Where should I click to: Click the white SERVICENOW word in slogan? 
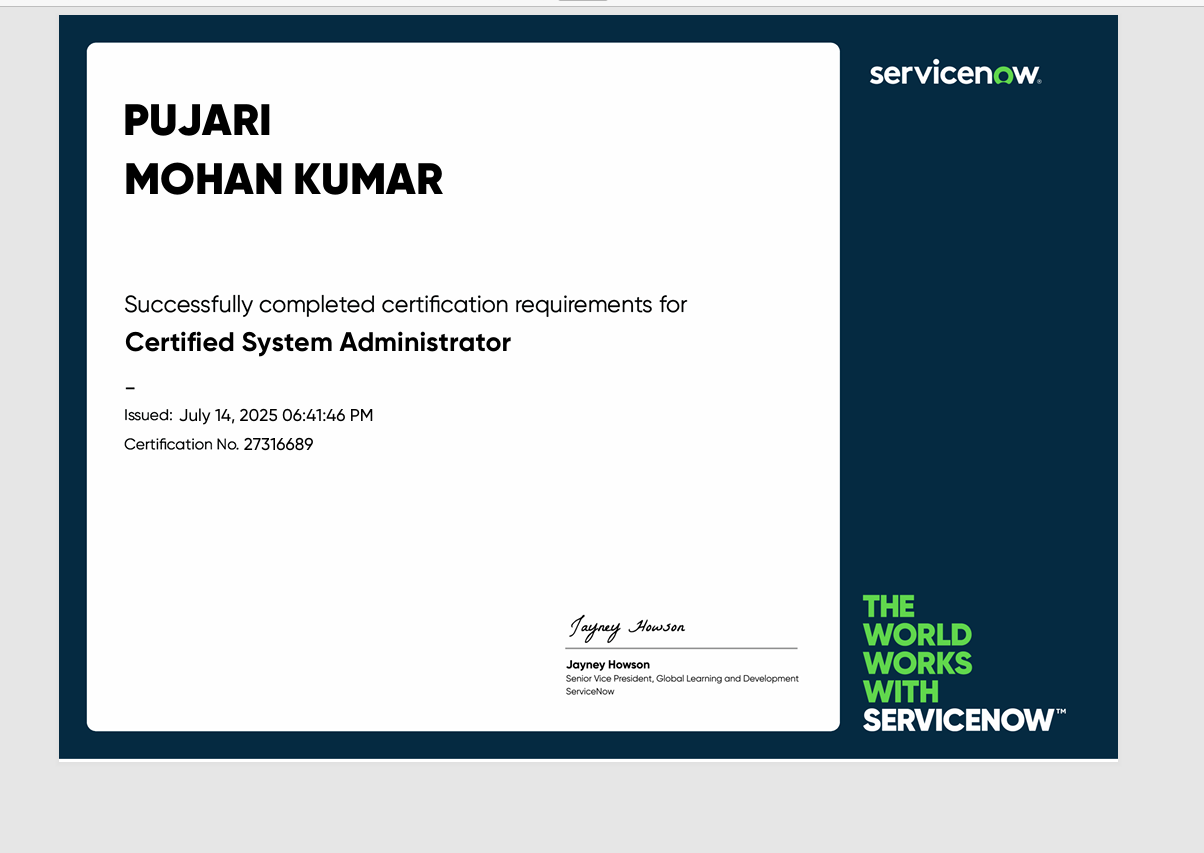coord(959,720)
